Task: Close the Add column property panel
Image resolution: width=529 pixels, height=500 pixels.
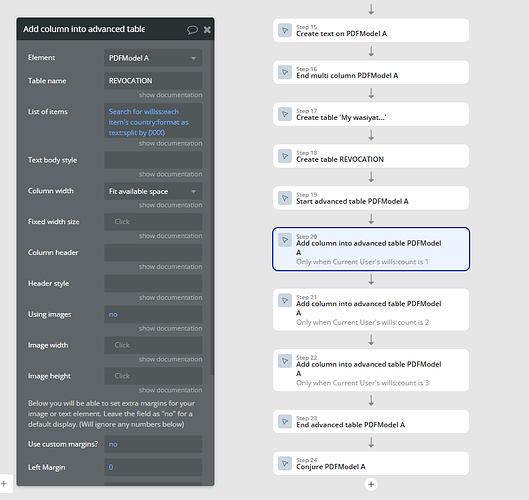Action: (x=207, y=30)
